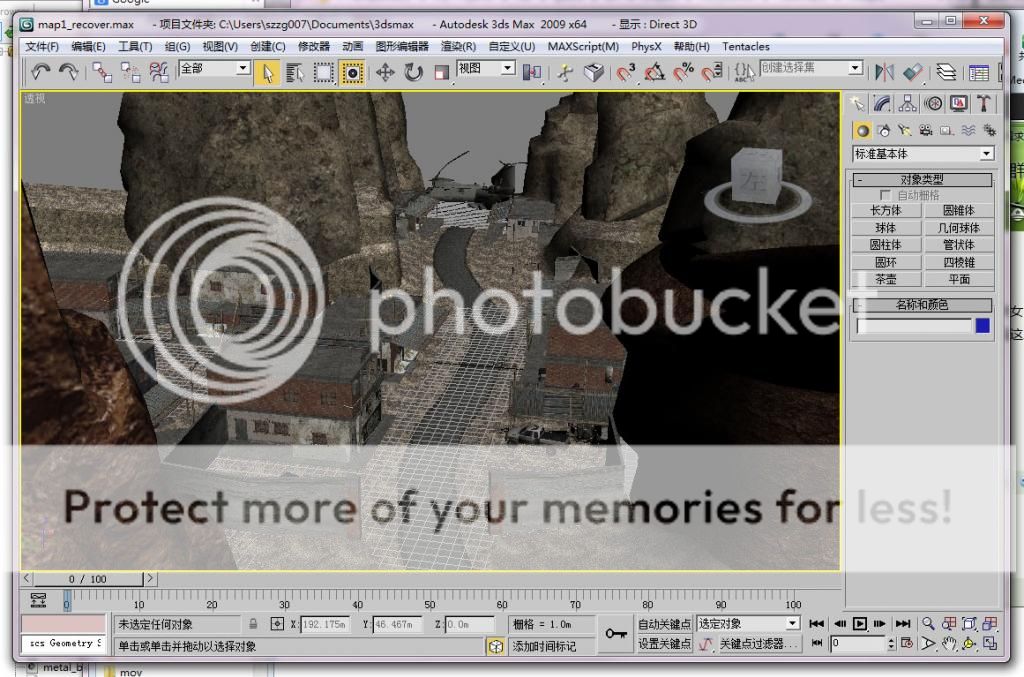Choose the Bind to Space Warp tool
The image size is (1024, 677).
coord(159,72)
